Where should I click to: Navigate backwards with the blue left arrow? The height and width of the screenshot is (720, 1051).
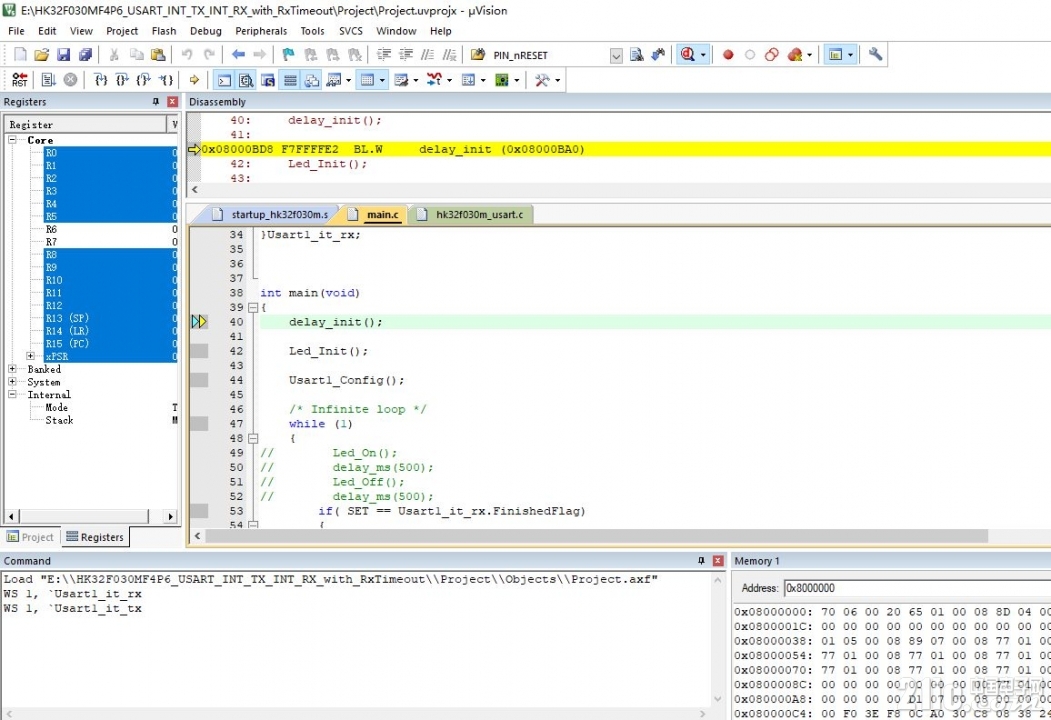pyautogui.click(x=238, y=55)
